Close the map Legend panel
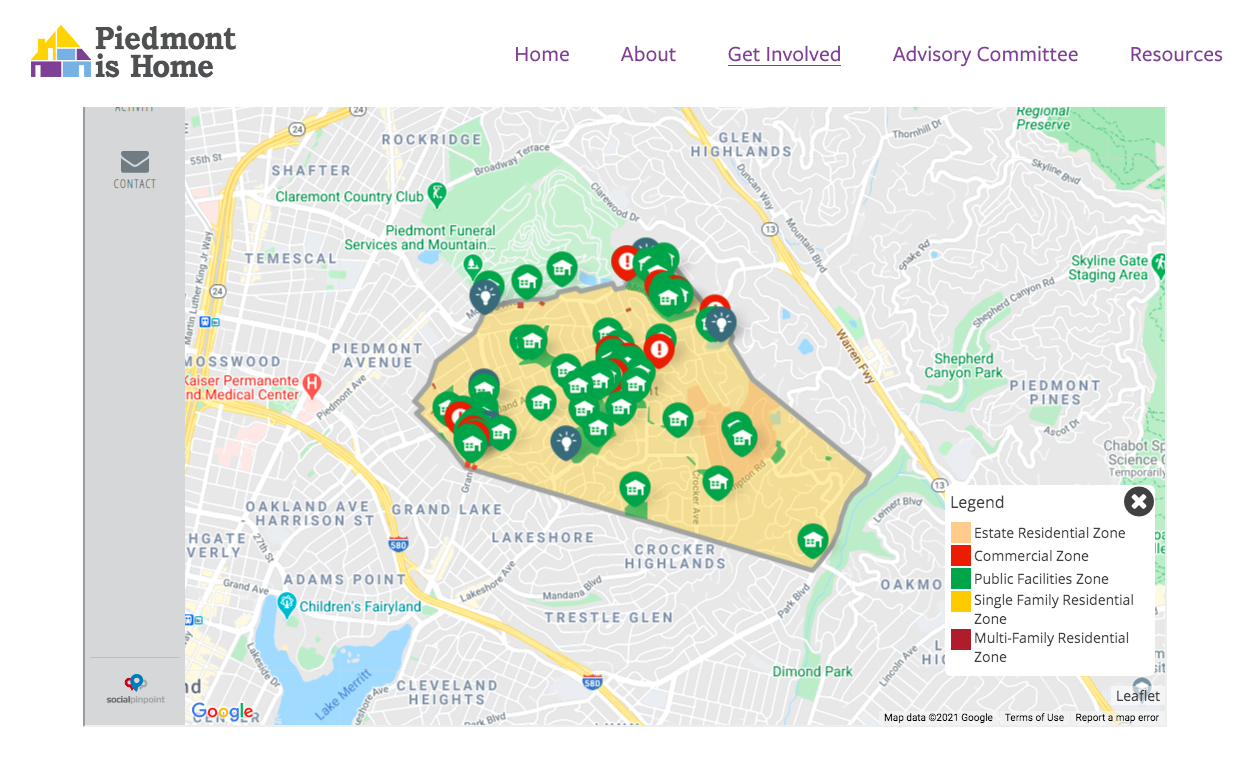Screen dimensions: 1260x778 [1138, 502]
